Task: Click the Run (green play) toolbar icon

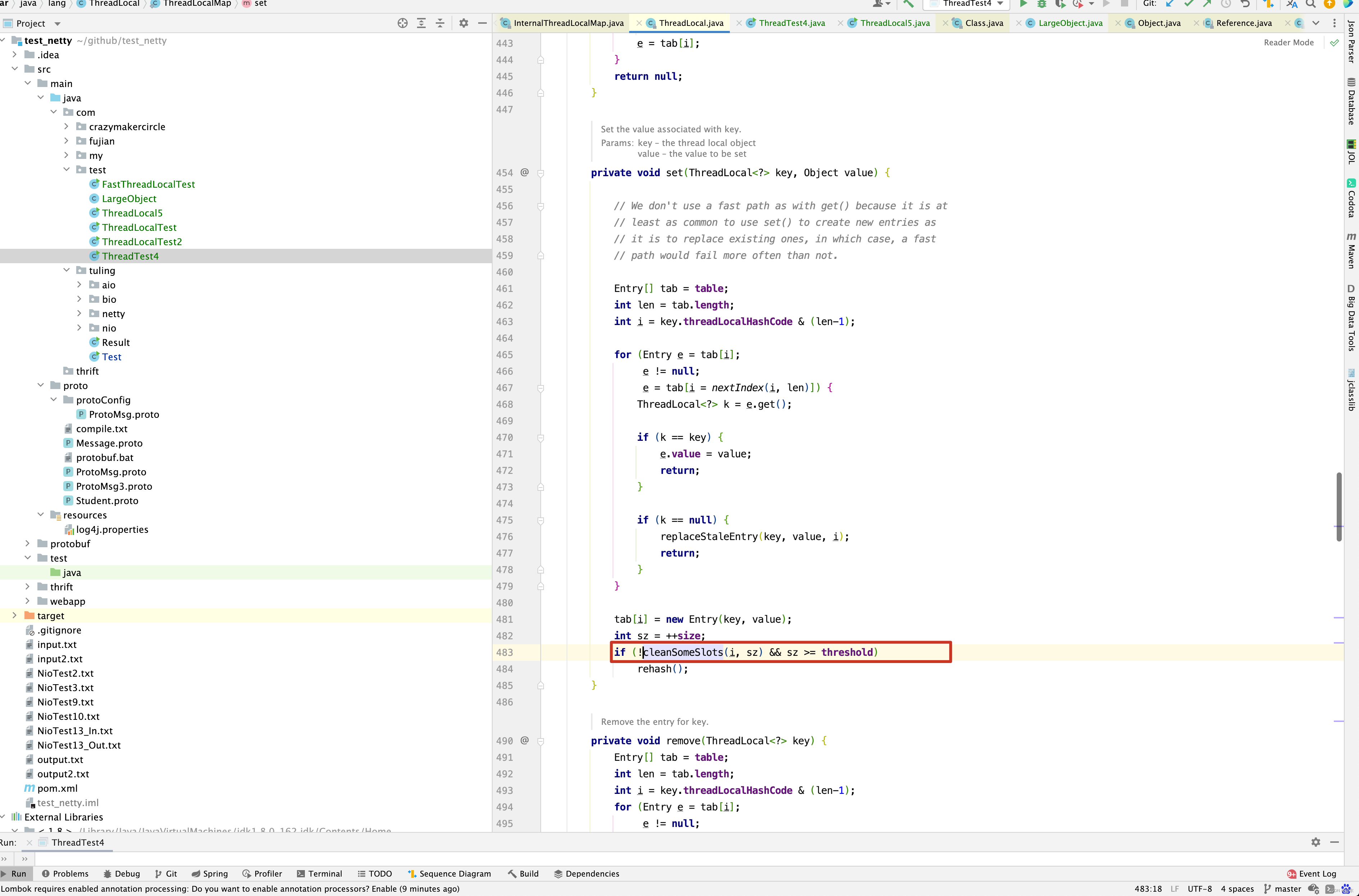Action: coord(1023,4)
